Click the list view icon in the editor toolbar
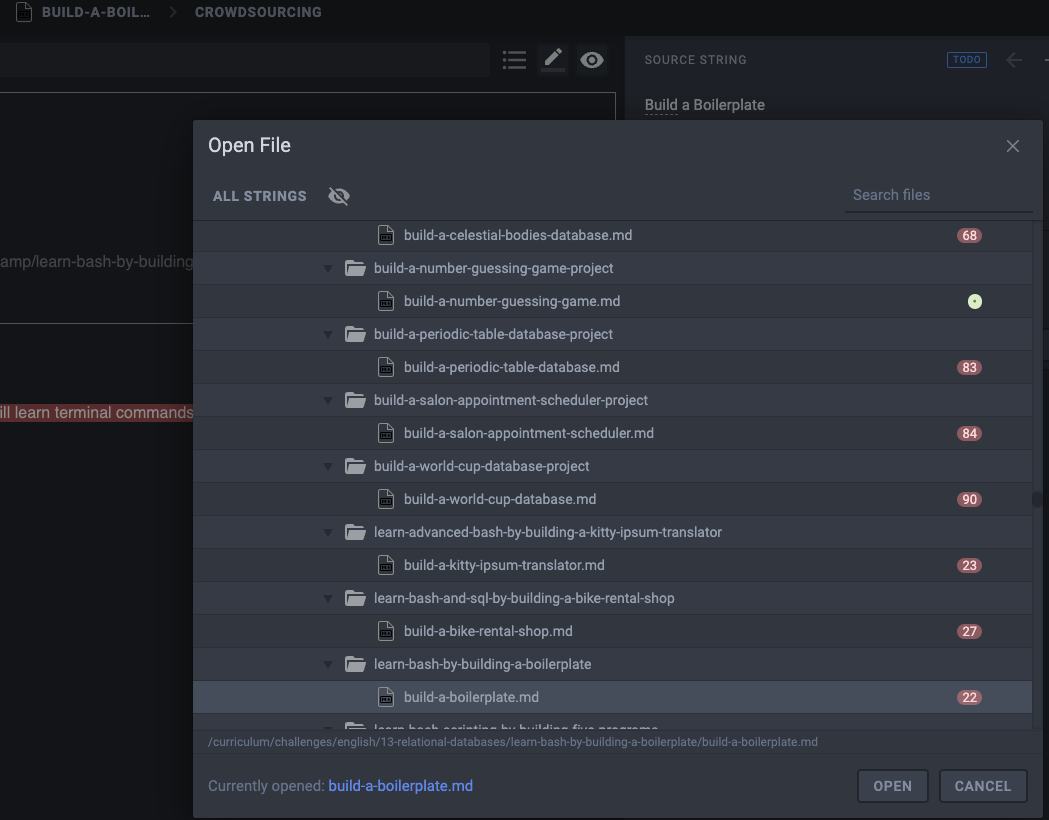This screenshot has height=820, width=1049. [514, 60]
